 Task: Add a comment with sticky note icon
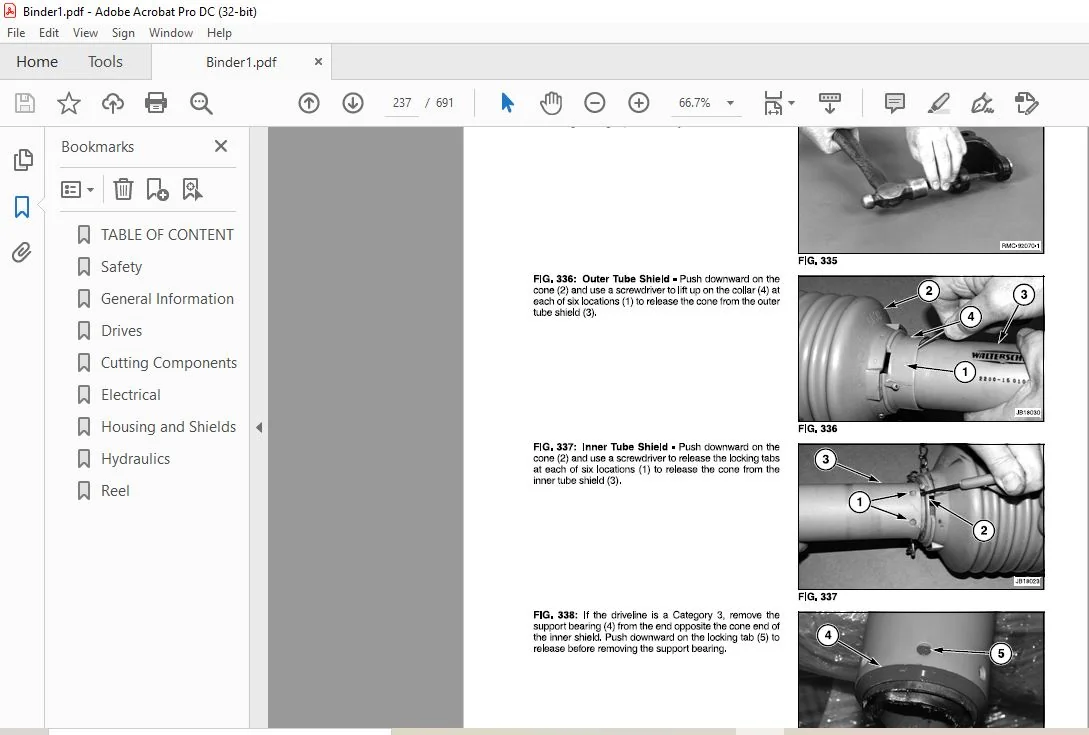[895, 103]
